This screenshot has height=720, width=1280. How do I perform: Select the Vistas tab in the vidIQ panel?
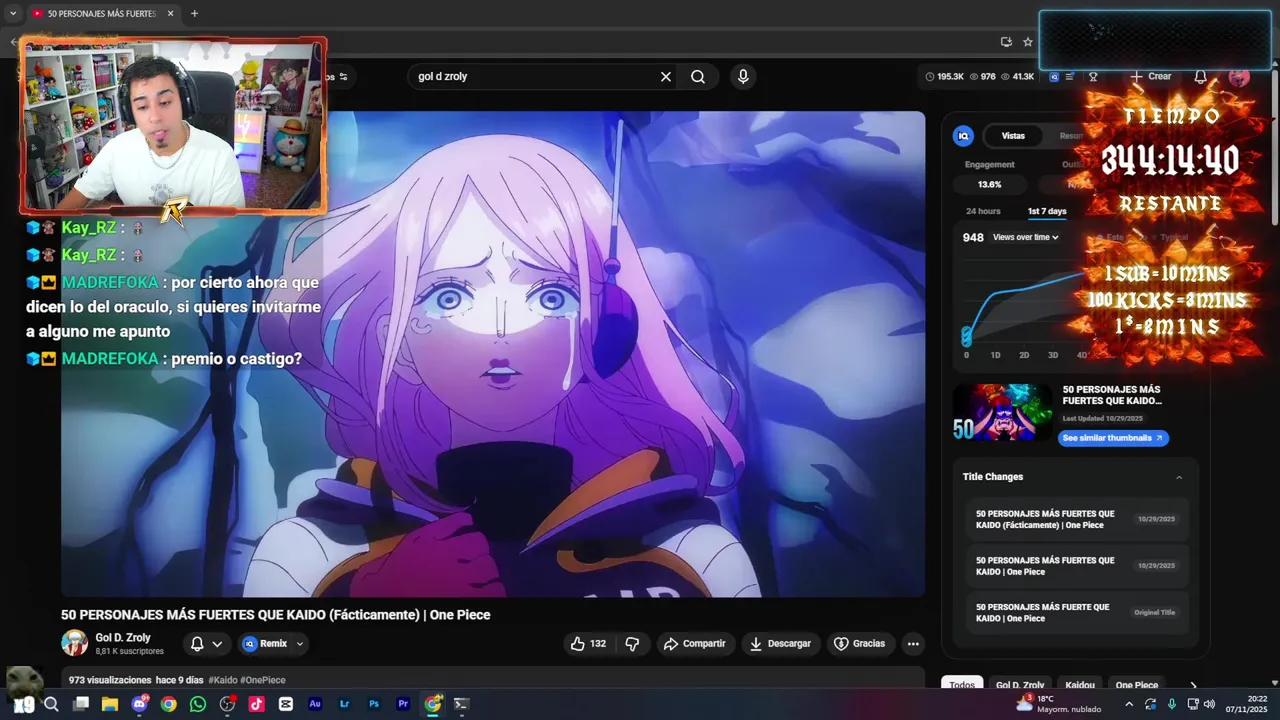pyautogui.click(x=1013, y=136)
